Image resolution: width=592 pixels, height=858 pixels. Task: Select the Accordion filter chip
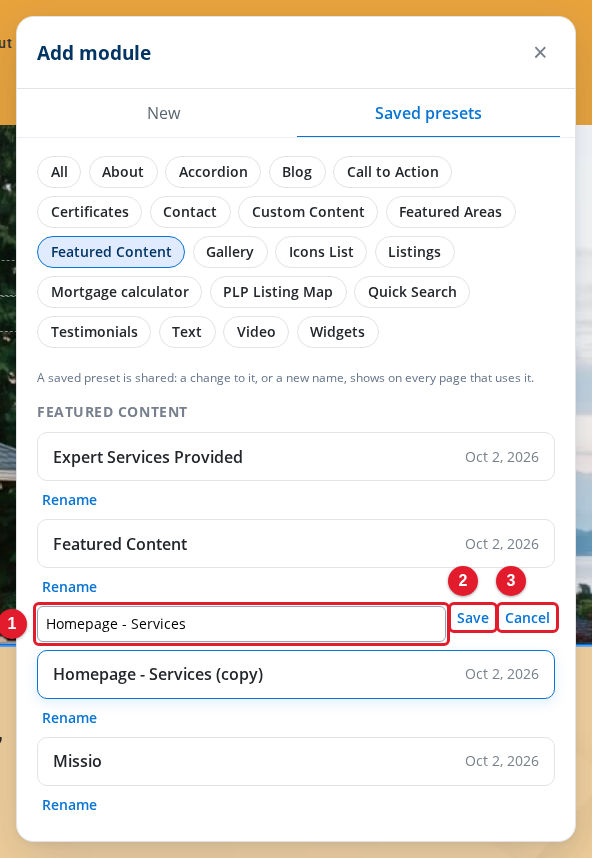point(213,172)
